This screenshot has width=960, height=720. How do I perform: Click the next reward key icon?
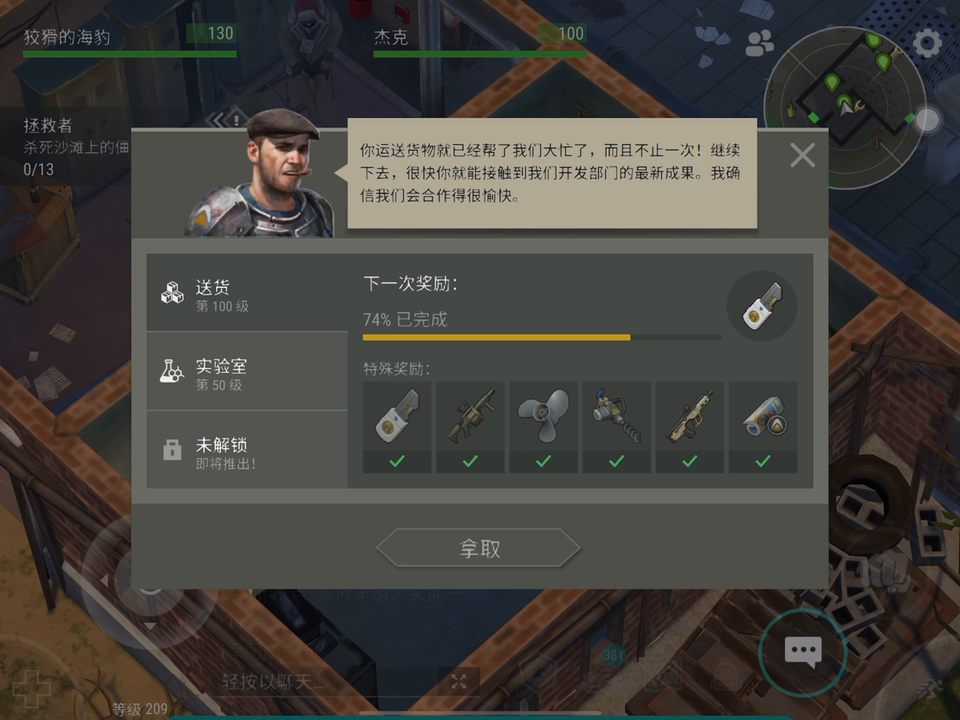762,306
